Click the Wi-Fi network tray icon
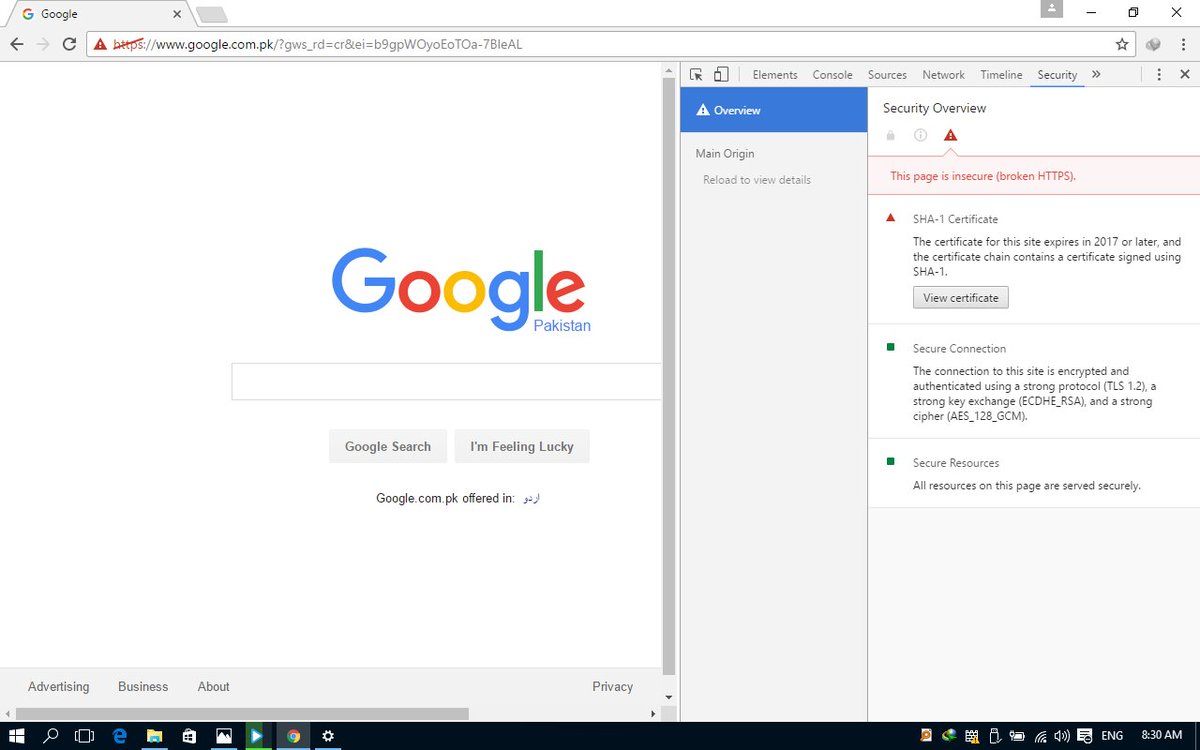The image size is (1200, 750). point(1040,736)
